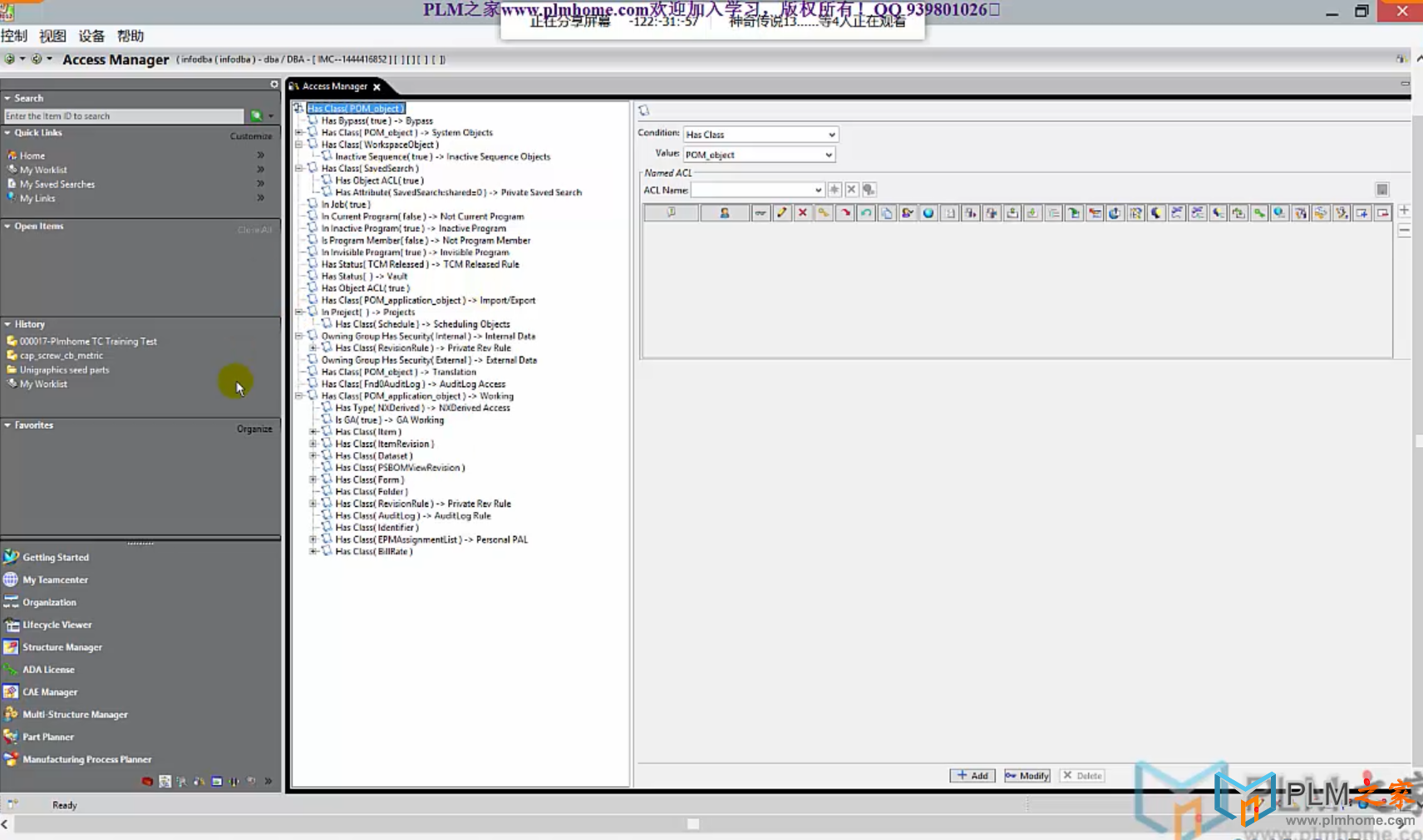This screenshot has width=1423, height=840.
Task: Expand Has Class(Form) tree node
Action: pos(313,480)
